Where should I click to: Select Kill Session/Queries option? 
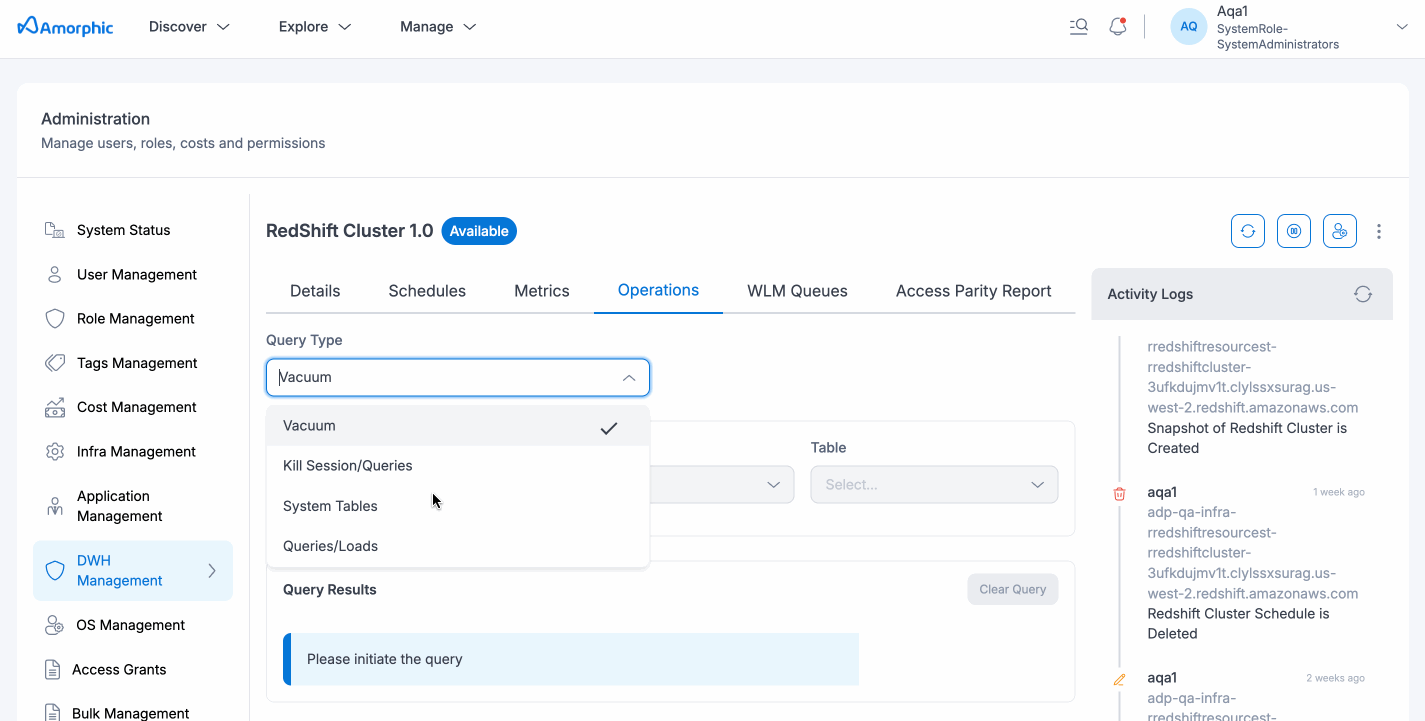tap(458, 466)
